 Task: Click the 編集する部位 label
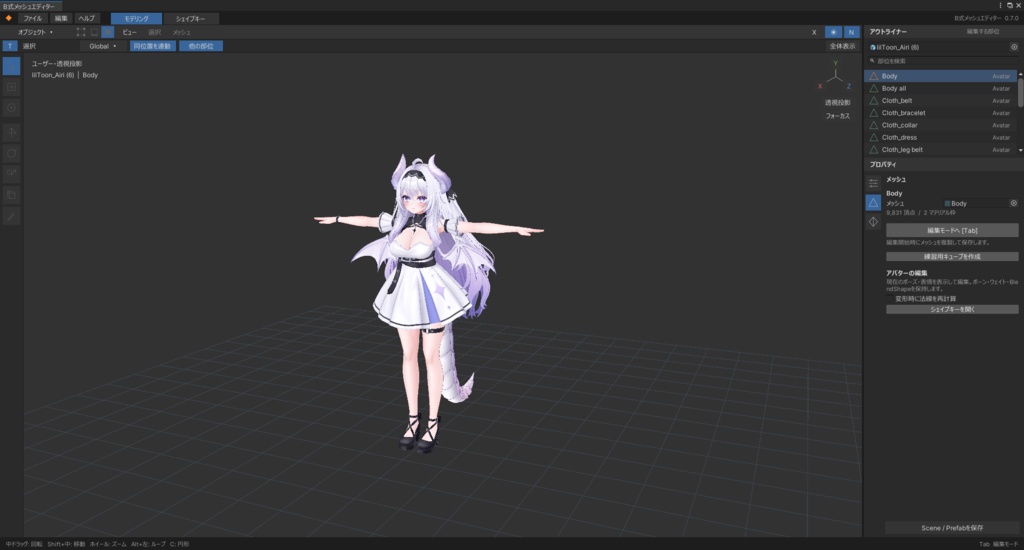(983, 31)
